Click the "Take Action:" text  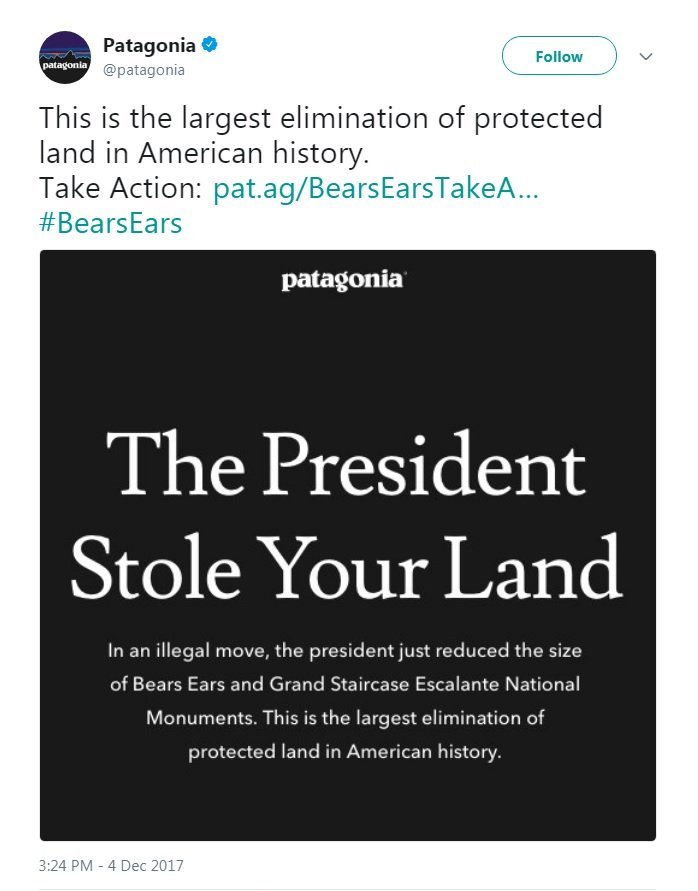pos(121,188)
